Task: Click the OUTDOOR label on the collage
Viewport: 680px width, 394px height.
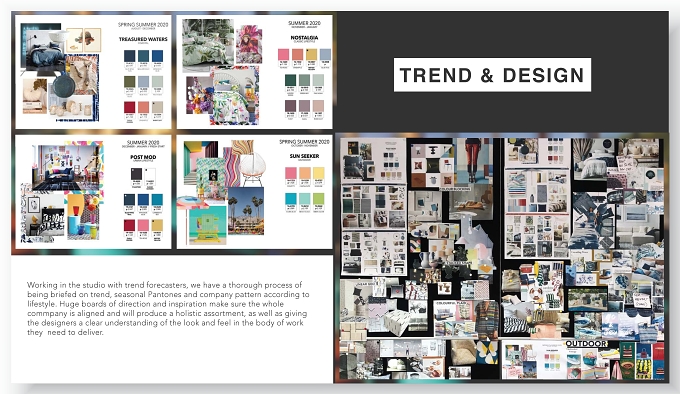Action: [586, 343]
